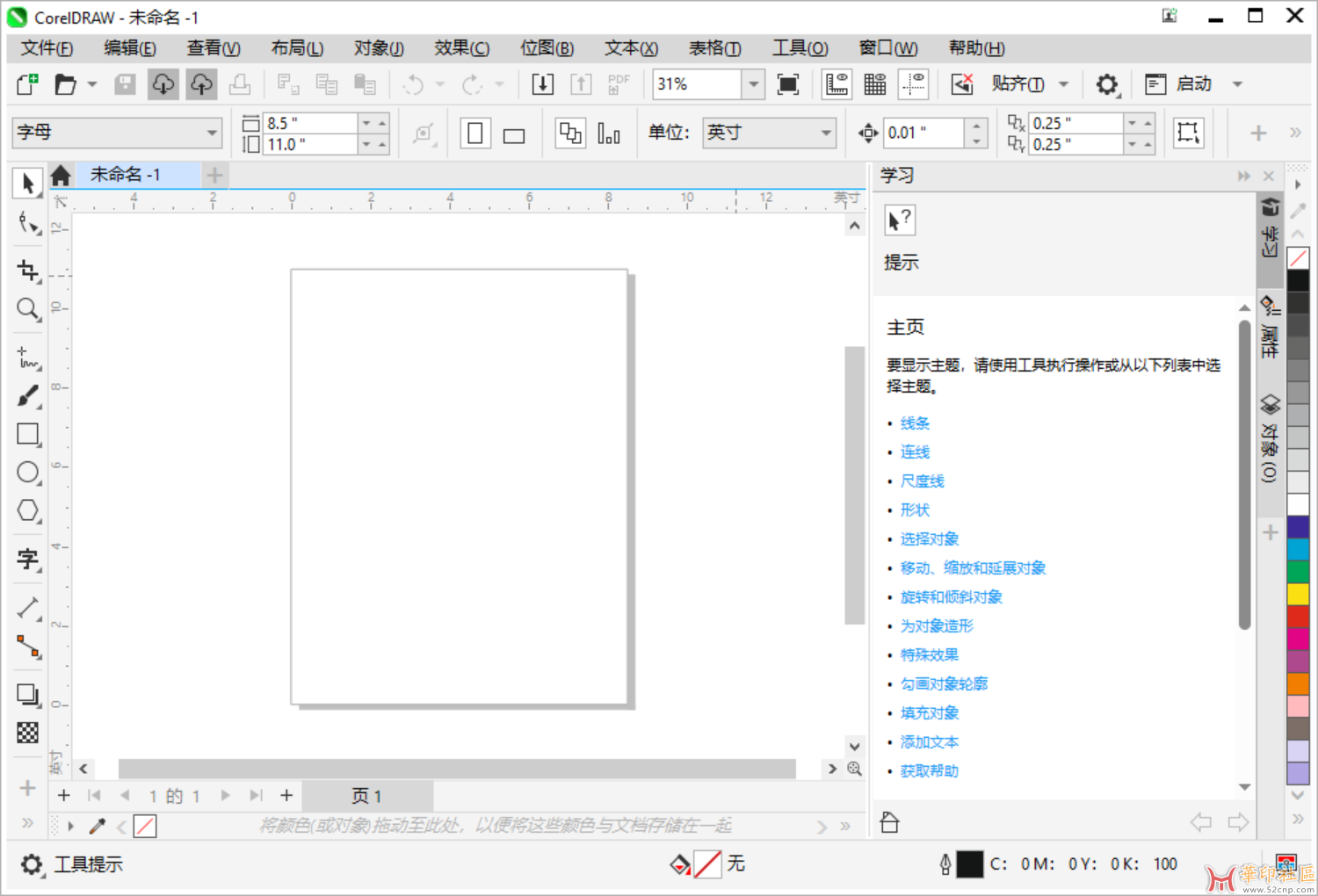1318x896 pixels.
Task: Open the 填充对象 help topic link
Action: (930, 713)
